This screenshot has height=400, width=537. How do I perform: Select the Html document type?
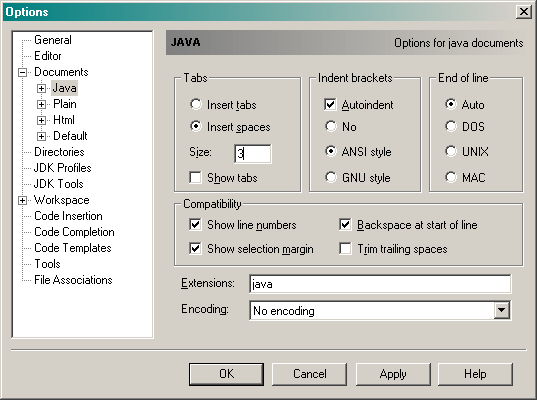[x=64, y=120]
